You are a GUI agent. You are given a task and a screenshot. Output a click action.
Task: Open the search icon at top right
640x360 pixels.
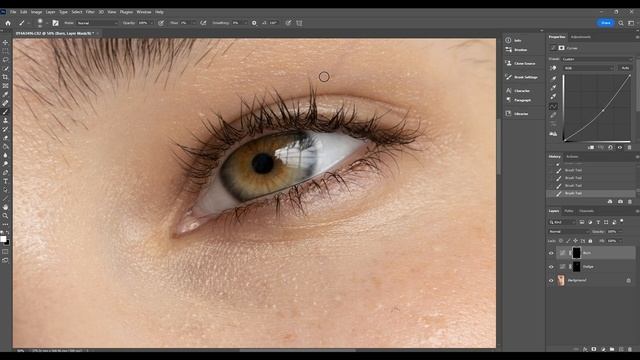coord(621,23)
